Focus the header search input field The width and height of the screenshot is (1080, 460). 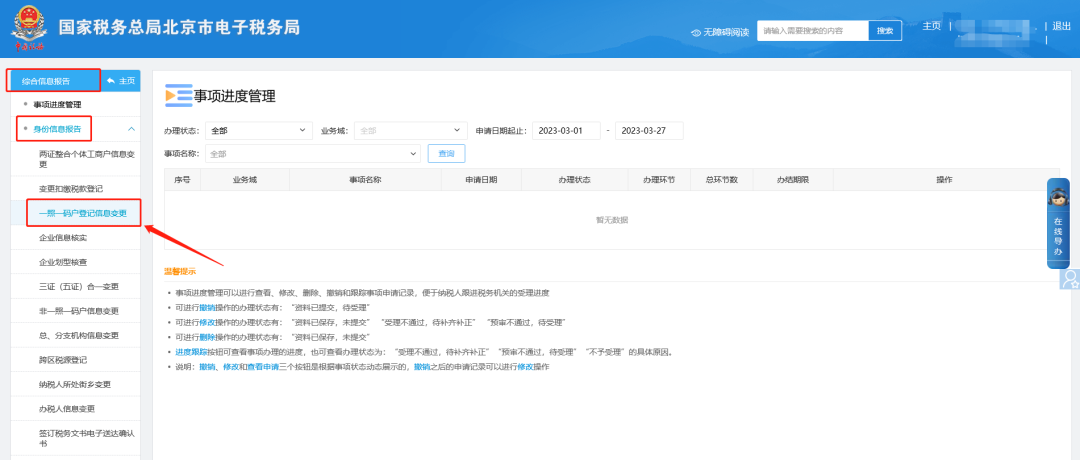click(x=813, y=31)
